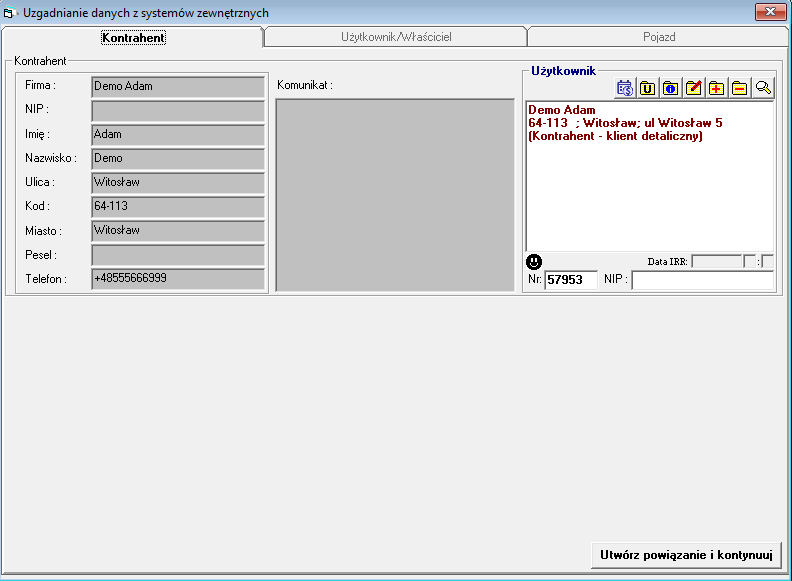Click the Kod field showing 64-113

177,206
